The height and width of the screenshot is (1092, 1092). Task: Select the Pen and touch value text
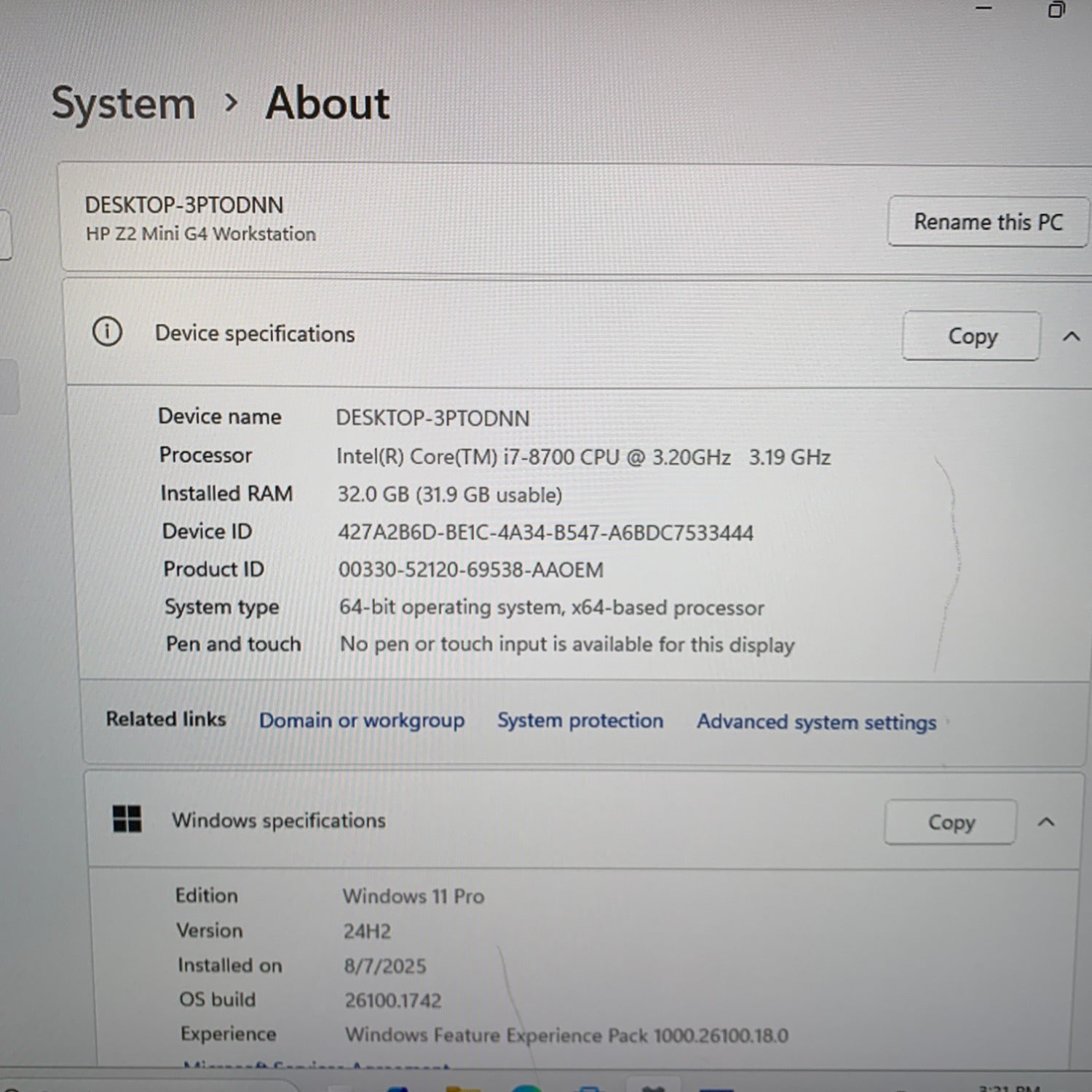pos(567,645)
